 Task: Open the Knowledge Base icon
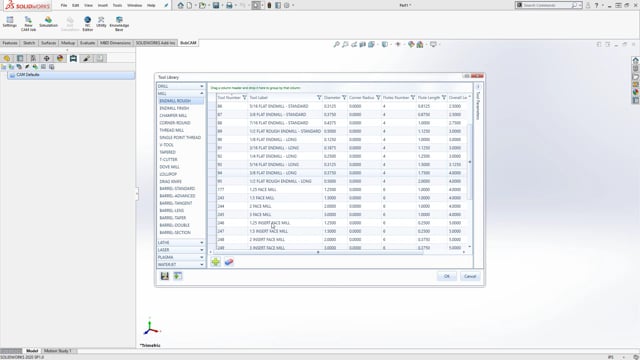(119, 24)
